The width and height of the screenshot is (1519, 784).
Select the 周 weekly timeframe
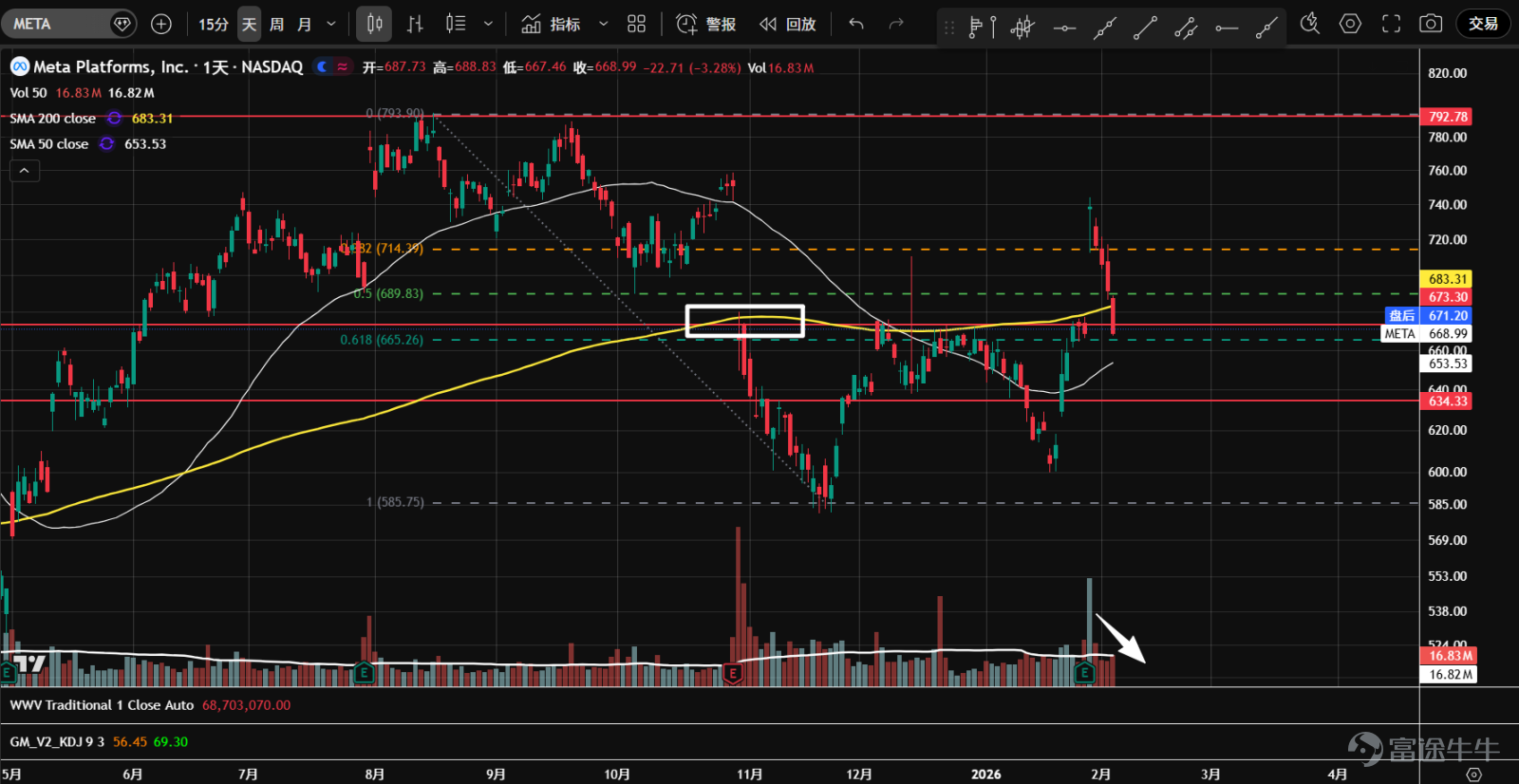[276, 24]
